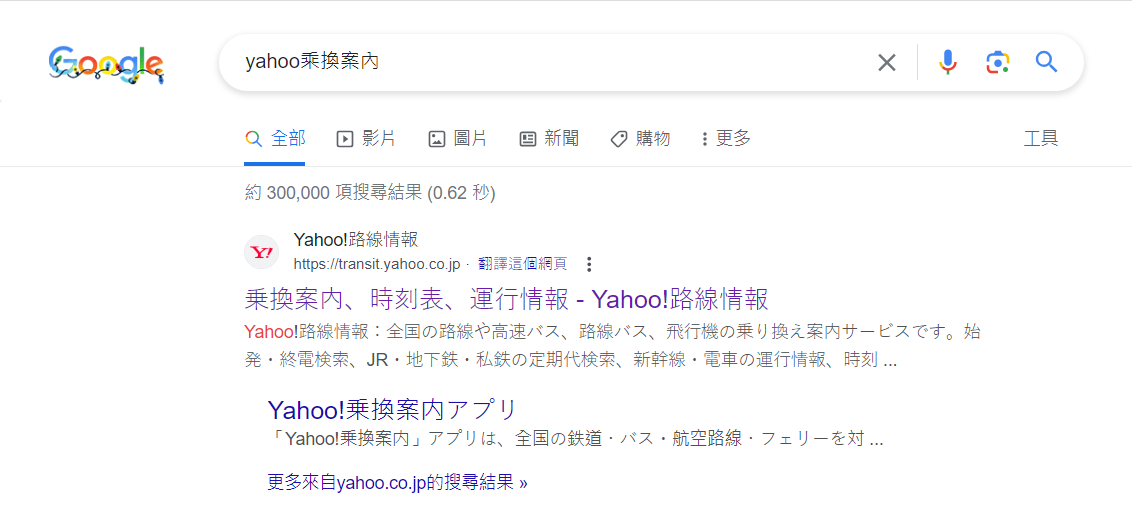Viewport: 1132px width, 514px height.
Task: Click the blue magnifier search button
Action: pyautogui.click(x=1046, y=63)
